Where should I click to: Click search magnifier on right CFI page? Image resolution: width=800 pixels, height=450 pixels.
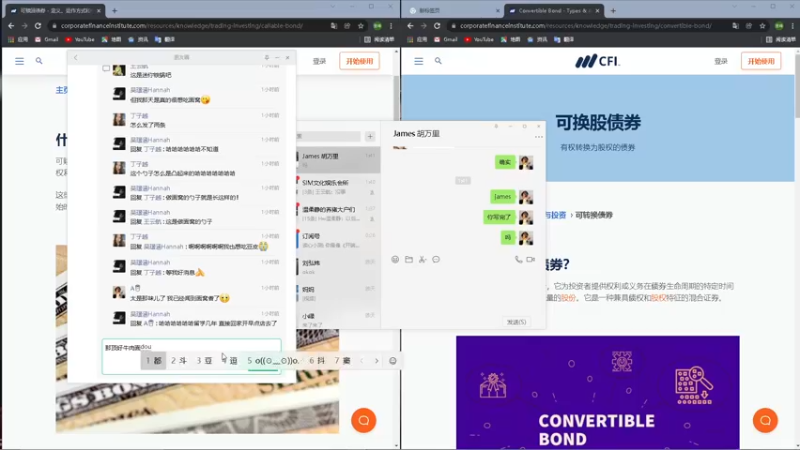click(x=438, y=61)
